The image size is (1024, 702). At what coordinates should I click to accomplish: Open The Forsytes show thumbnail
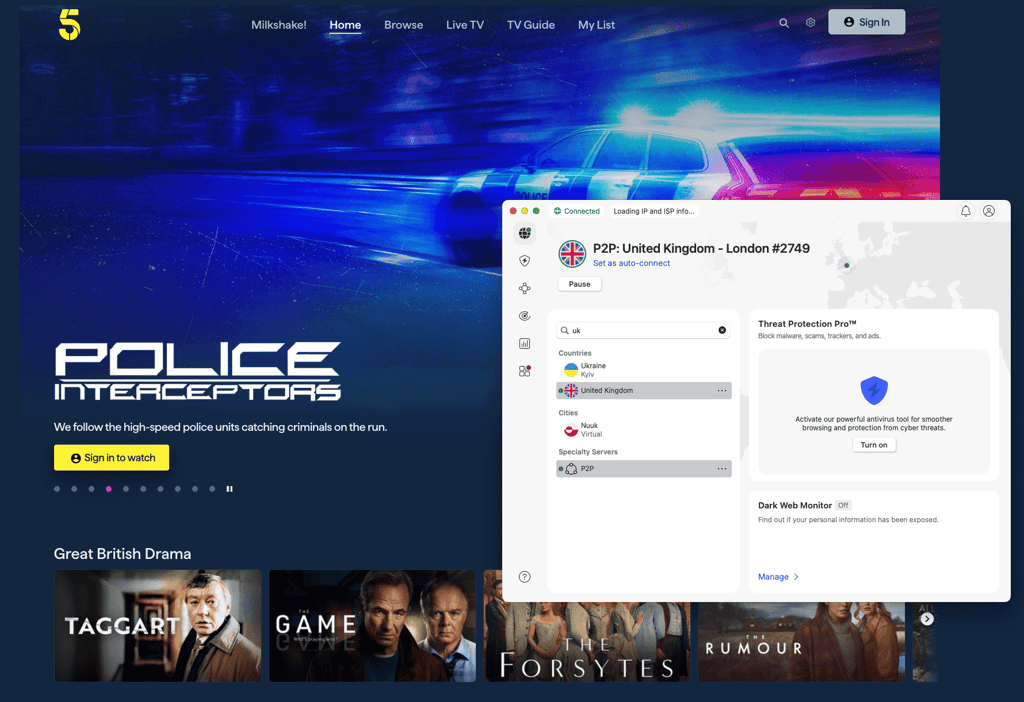[x=586, y=641]
